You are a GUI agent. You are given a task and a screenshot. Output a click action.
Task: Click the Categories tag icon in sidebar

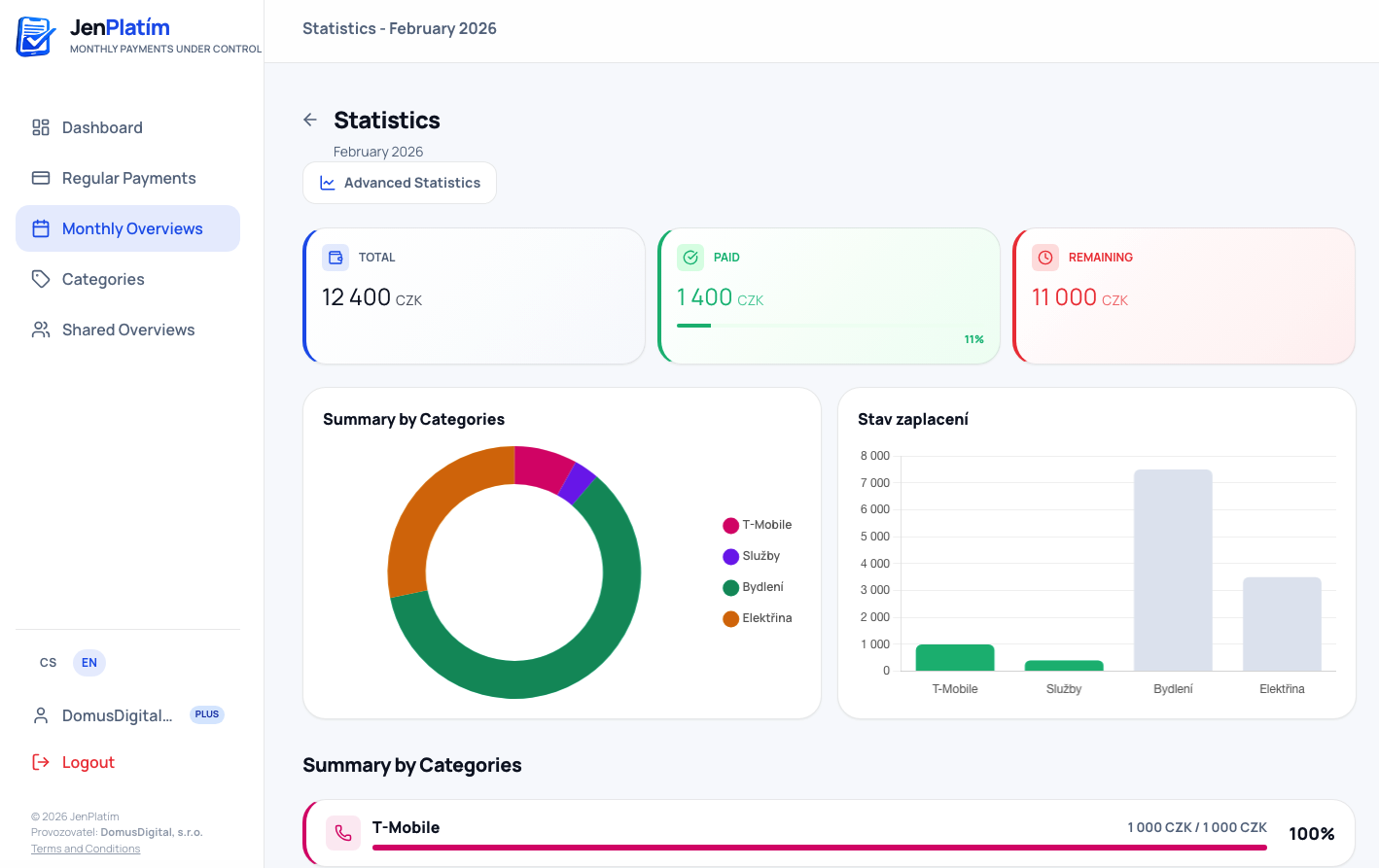[41, 279]
